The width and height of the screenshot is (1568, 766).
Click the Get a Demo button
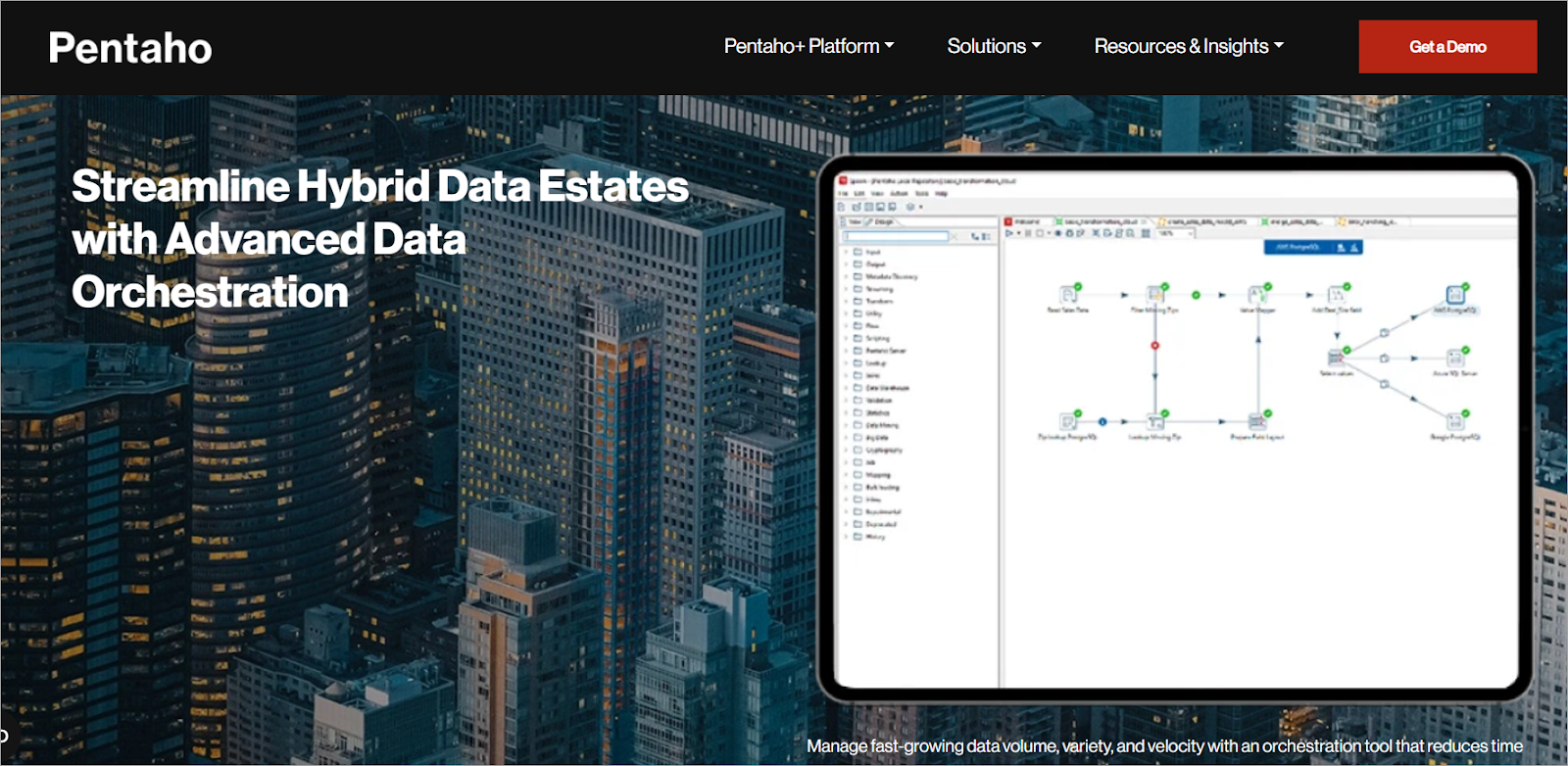[1447, 47]
